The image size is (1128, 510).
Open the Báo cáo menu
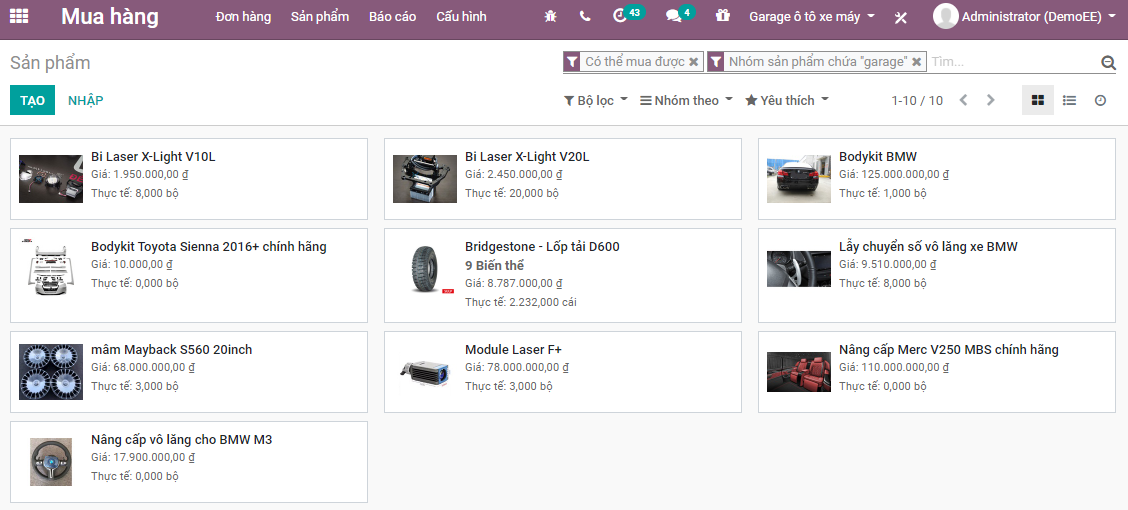pos(392,17)
